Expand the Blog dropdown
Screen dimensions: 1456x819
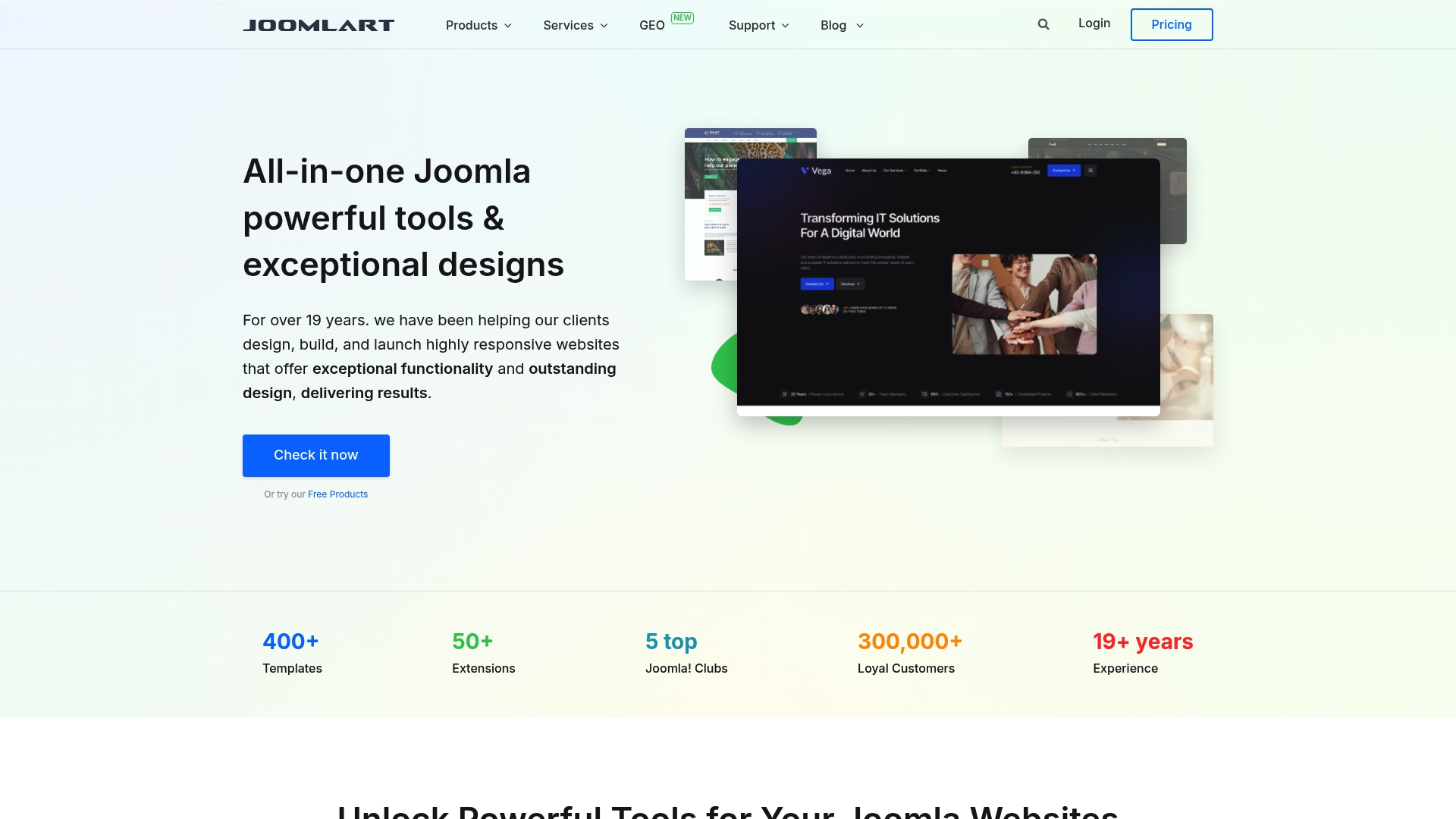(x=841, y=25)
